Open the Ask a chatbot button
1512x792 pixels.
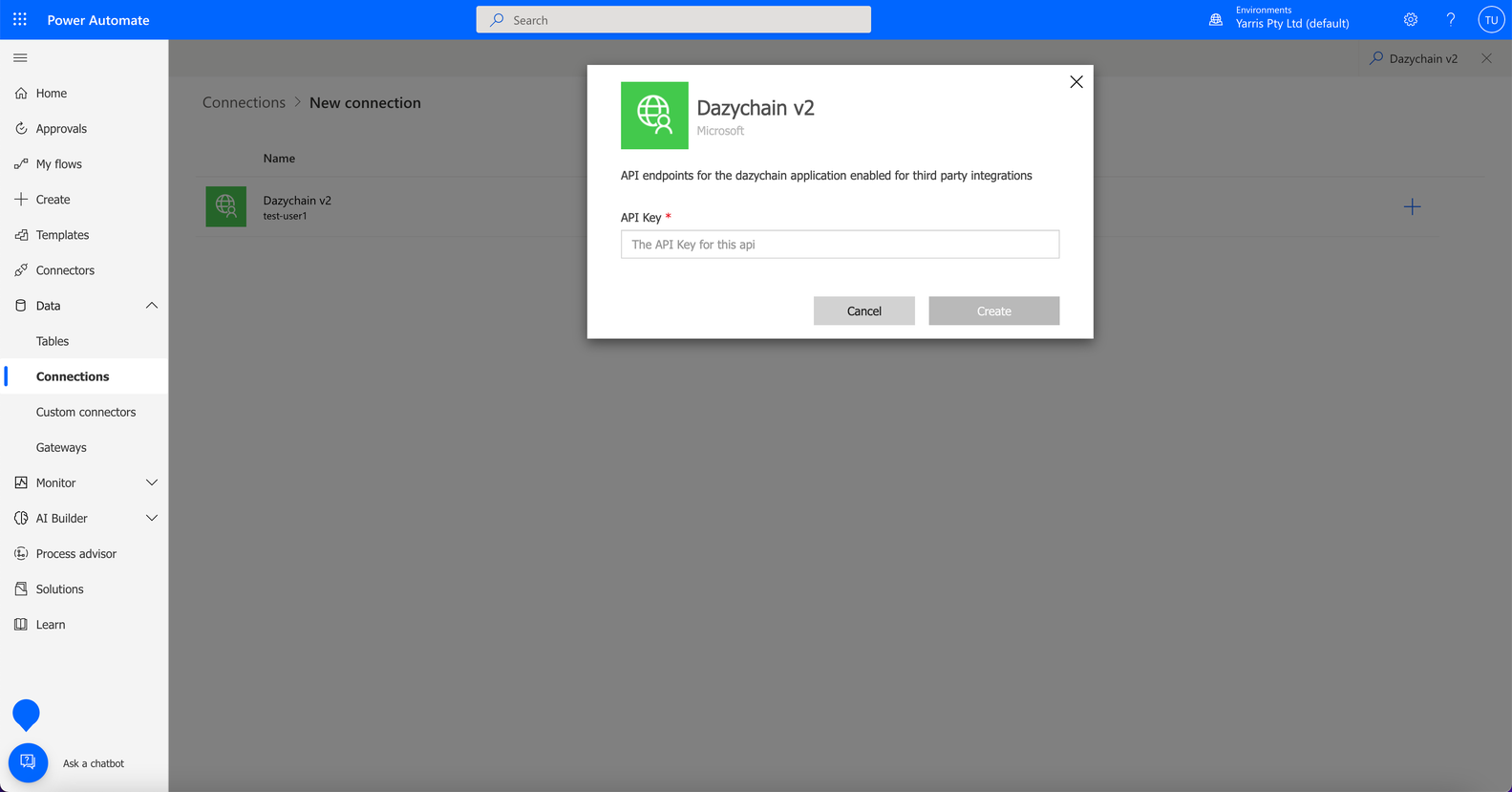[x=29, y=762]
